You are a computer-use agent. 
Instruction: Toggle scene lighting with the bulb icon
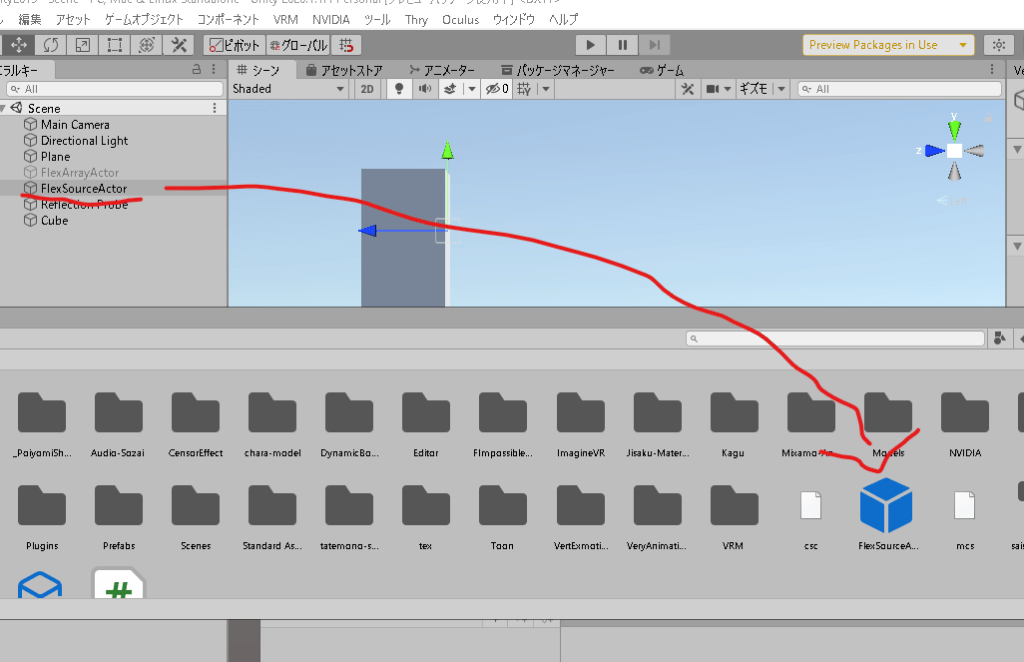point(399,89)
